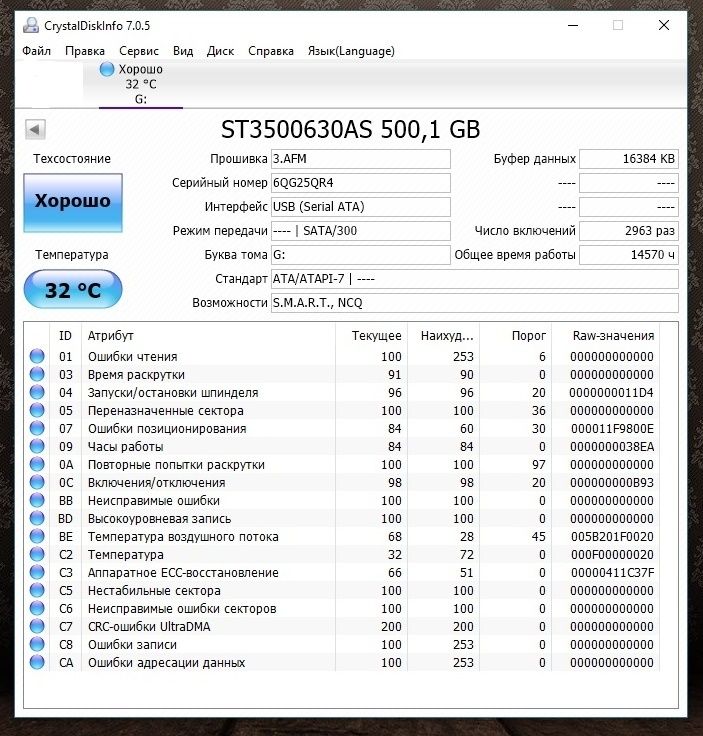Click status orb of Ошибки позиционирования row
Image resolution: width=703 pixels, height=736 pixels.
tap(37, 428)
